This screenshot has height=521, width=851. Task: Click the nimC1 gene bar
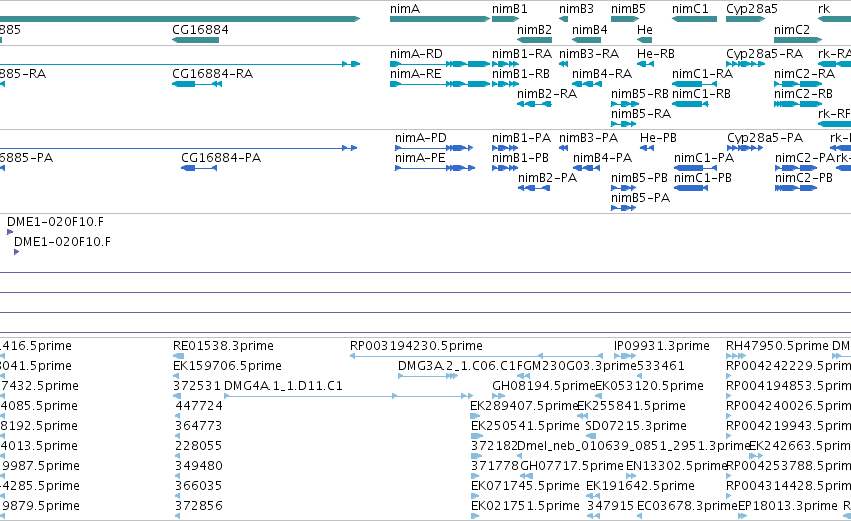click(694, 19)
